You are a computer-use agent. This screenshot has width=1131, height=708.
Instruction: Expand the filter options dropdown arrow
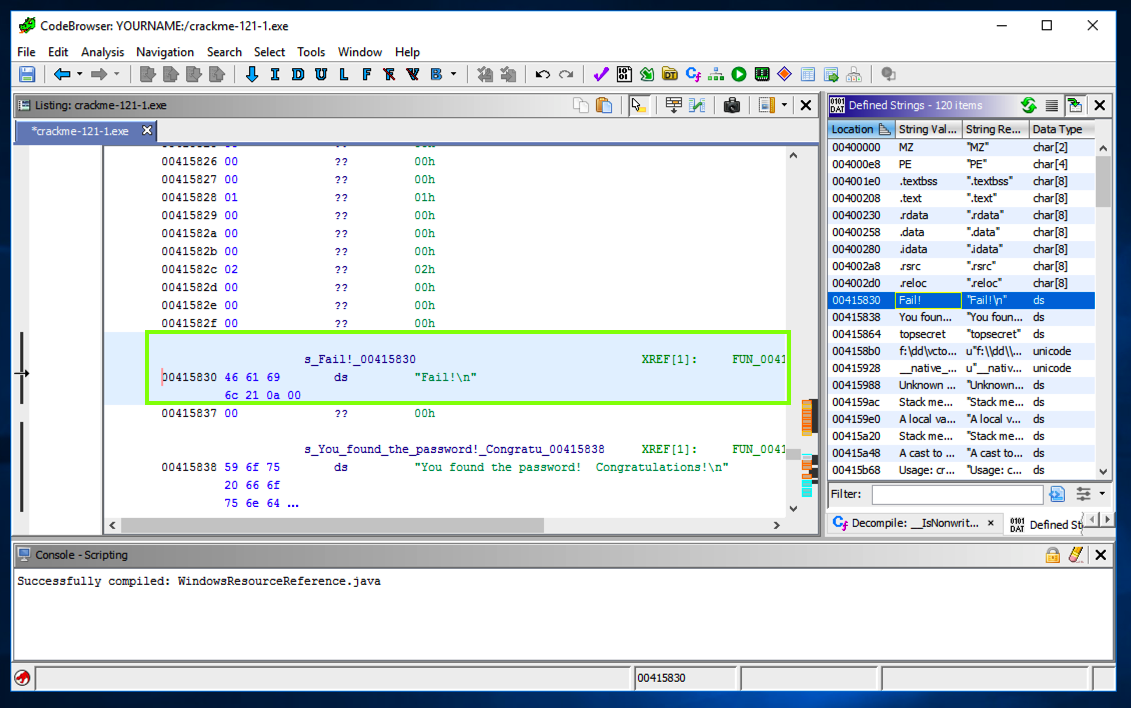tap(1102, 494)
